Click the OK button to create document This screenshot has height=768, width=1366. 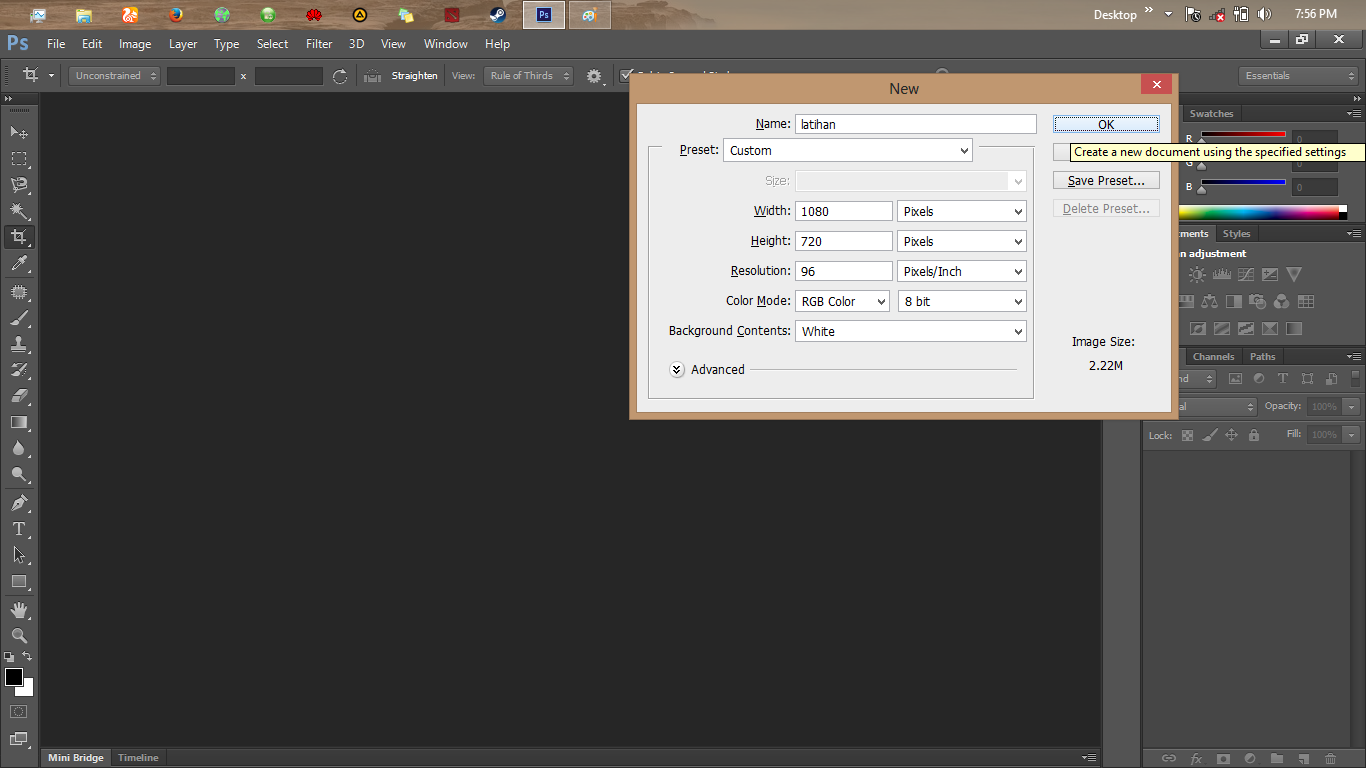point(1105,124)
